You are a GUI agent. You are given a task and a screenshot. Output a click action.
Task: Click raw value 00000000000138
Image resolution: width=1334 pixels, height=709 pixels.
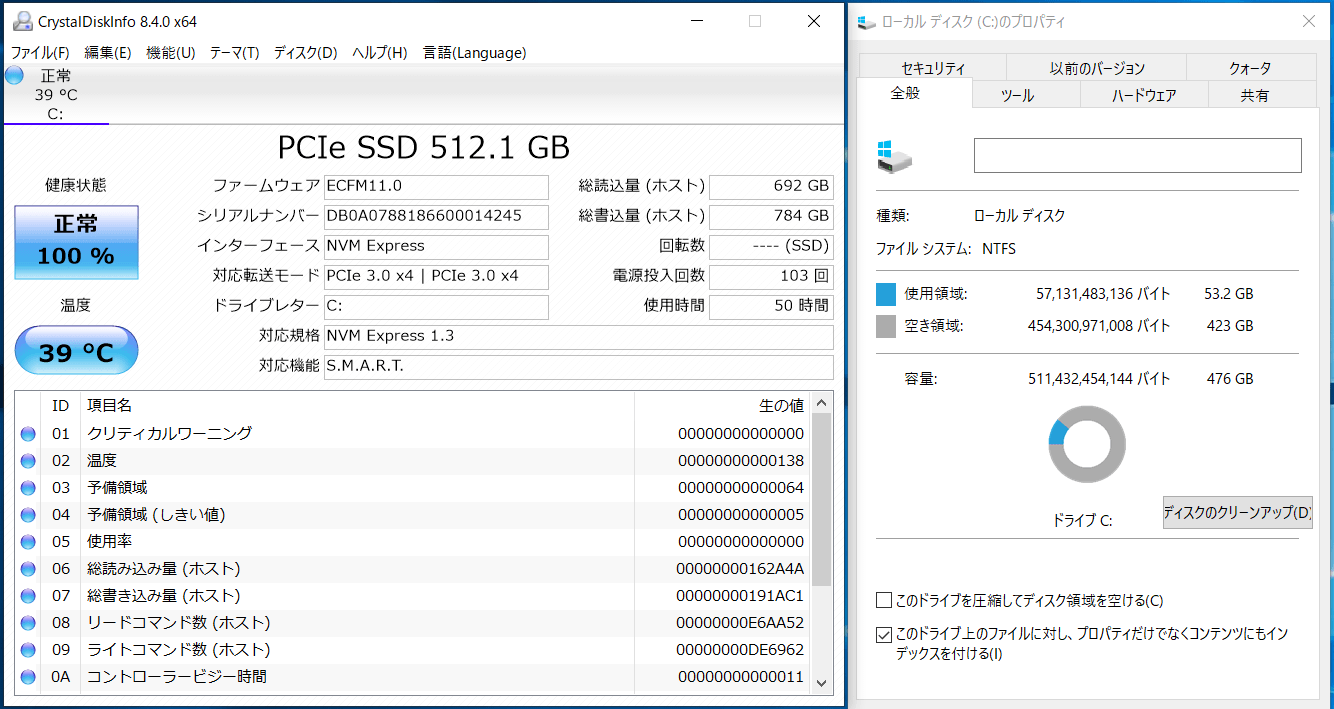(741, 461)
